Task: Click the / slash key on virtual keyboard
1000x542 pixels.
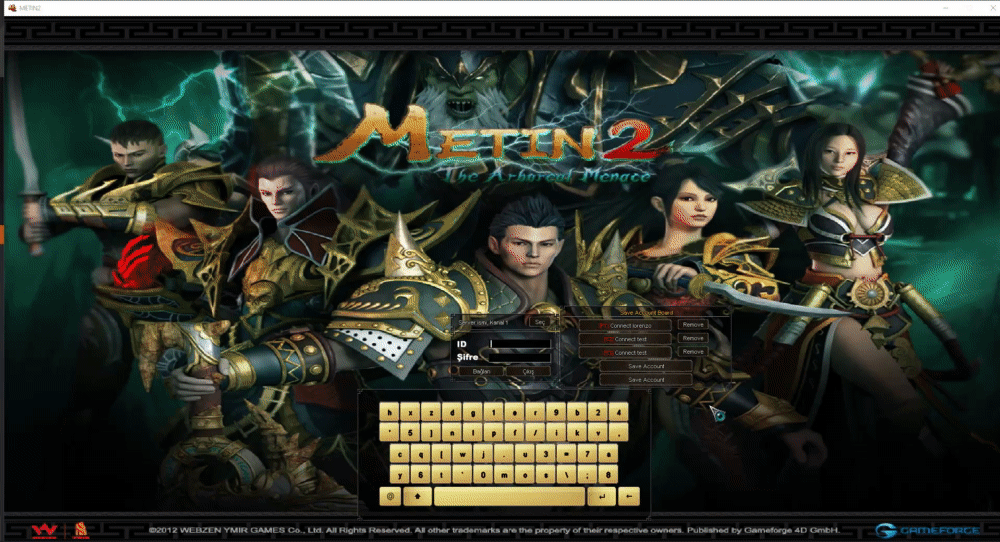Action: coord(536,432)
